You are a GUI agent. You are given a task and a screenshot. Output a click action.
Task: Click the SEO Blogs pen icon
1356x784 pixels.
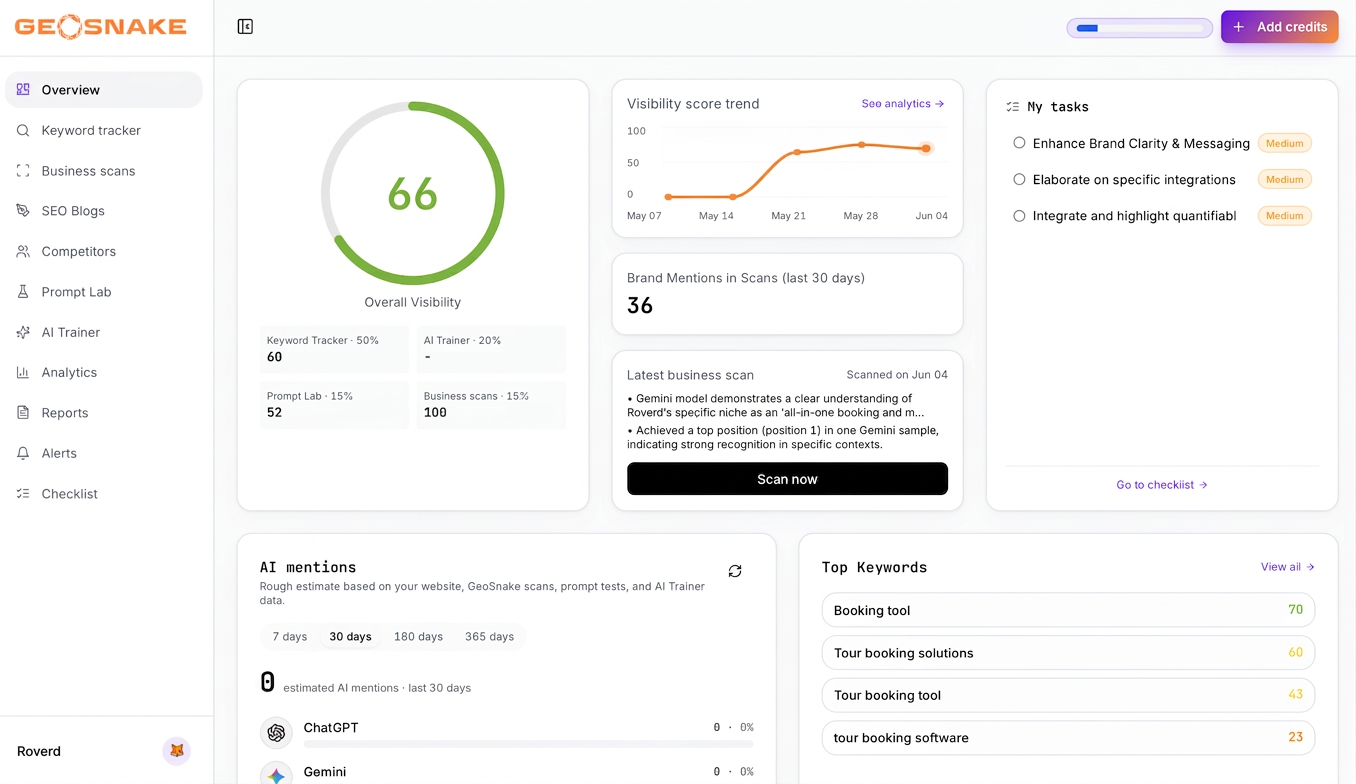(23, 211)
